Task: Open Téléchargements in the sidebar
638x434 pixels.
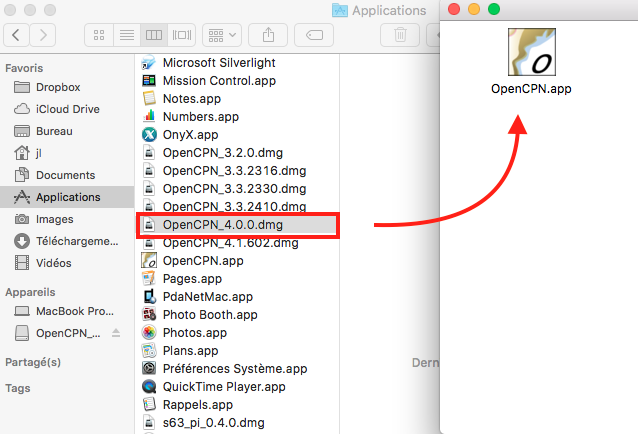Action: (x=67, y=241)
